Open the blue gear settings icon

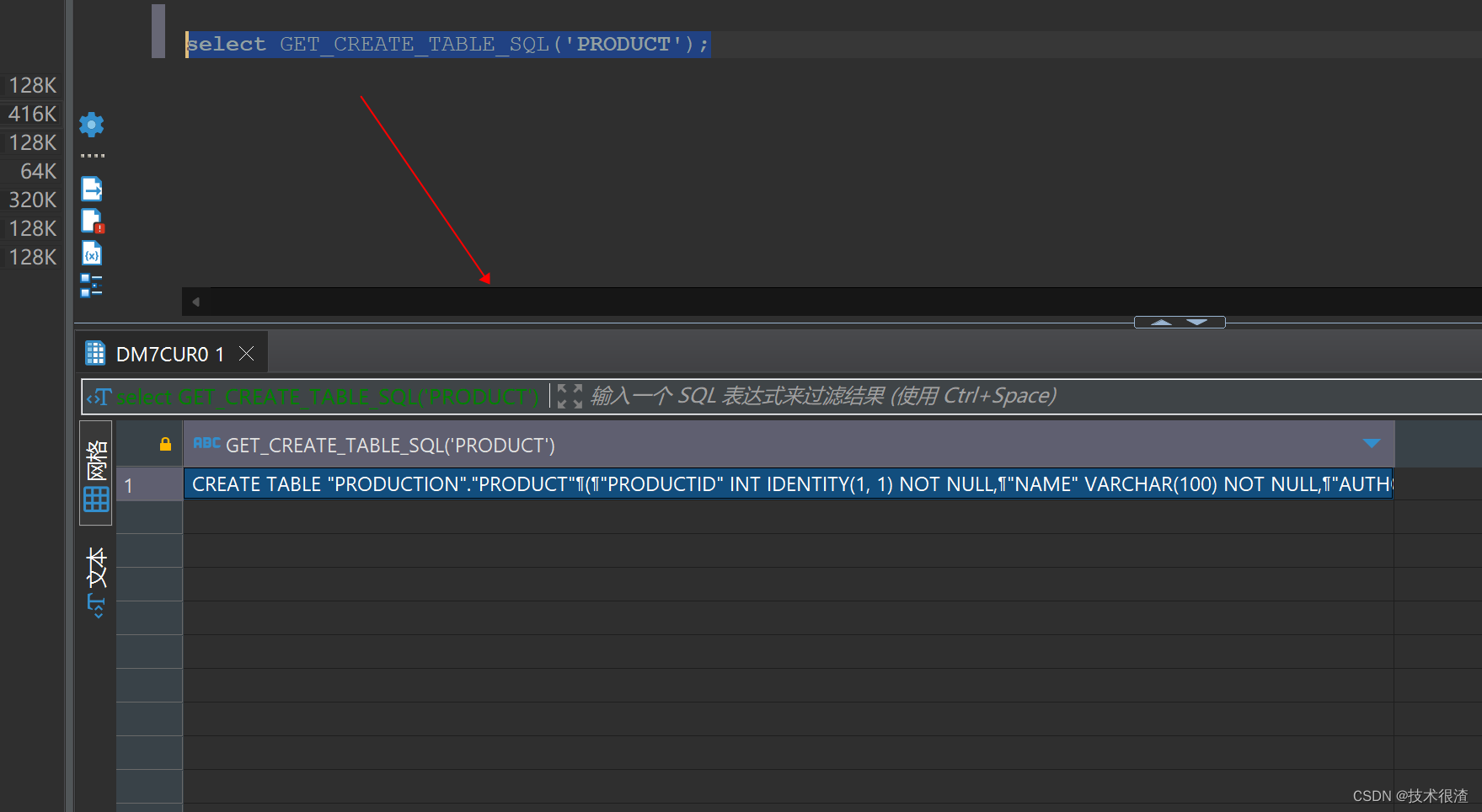click(x=92, y=125)
